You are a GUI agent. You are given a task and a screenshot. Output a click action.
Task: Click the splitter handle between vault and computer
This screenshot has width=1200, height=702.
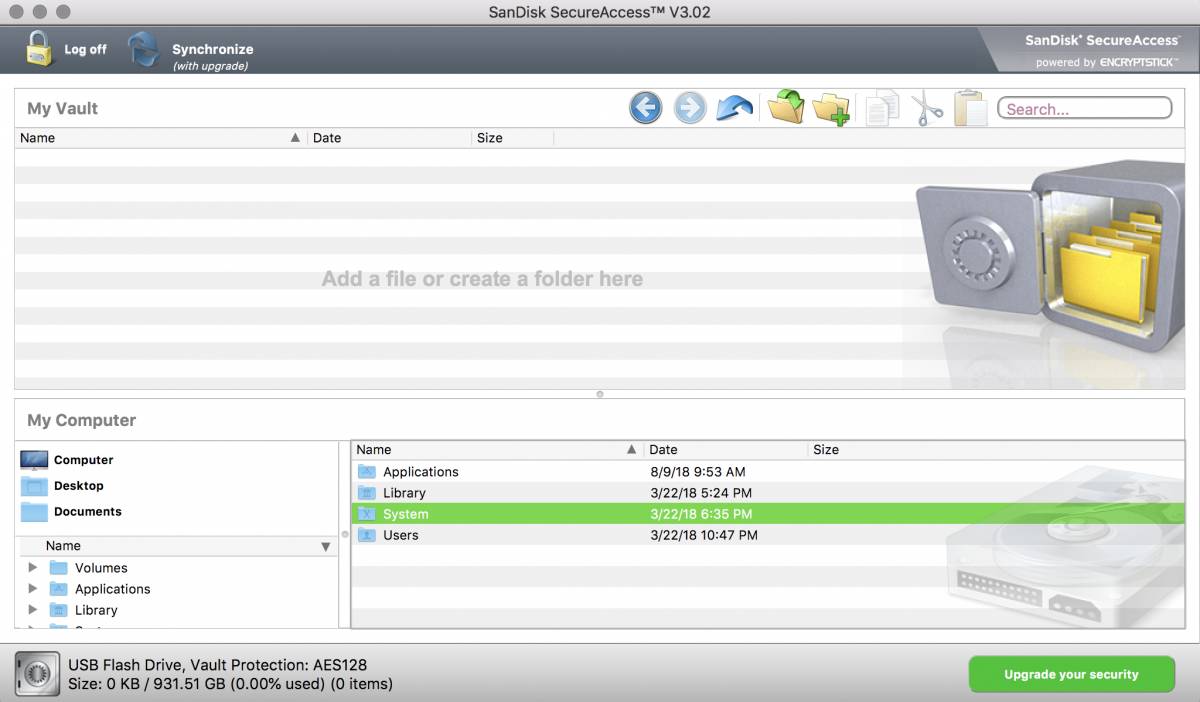pos(600,394)
